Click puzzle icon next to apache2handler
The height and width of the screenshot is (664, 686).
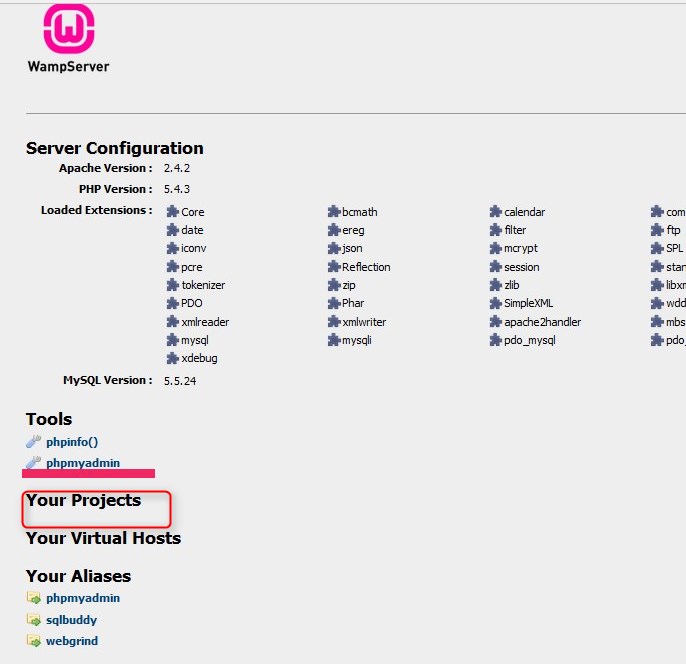(x=496, y=322)
